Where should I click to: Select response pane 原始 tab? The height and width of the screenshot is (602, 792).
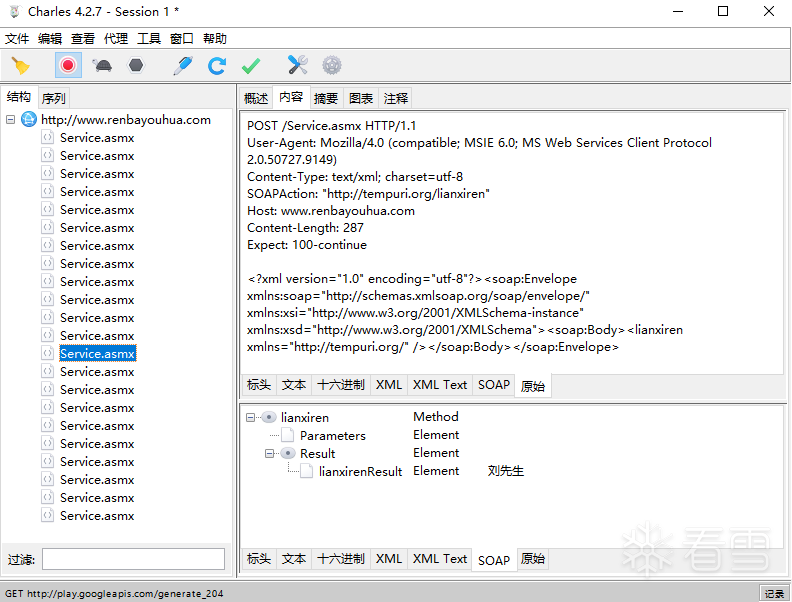tap(533, 559)
